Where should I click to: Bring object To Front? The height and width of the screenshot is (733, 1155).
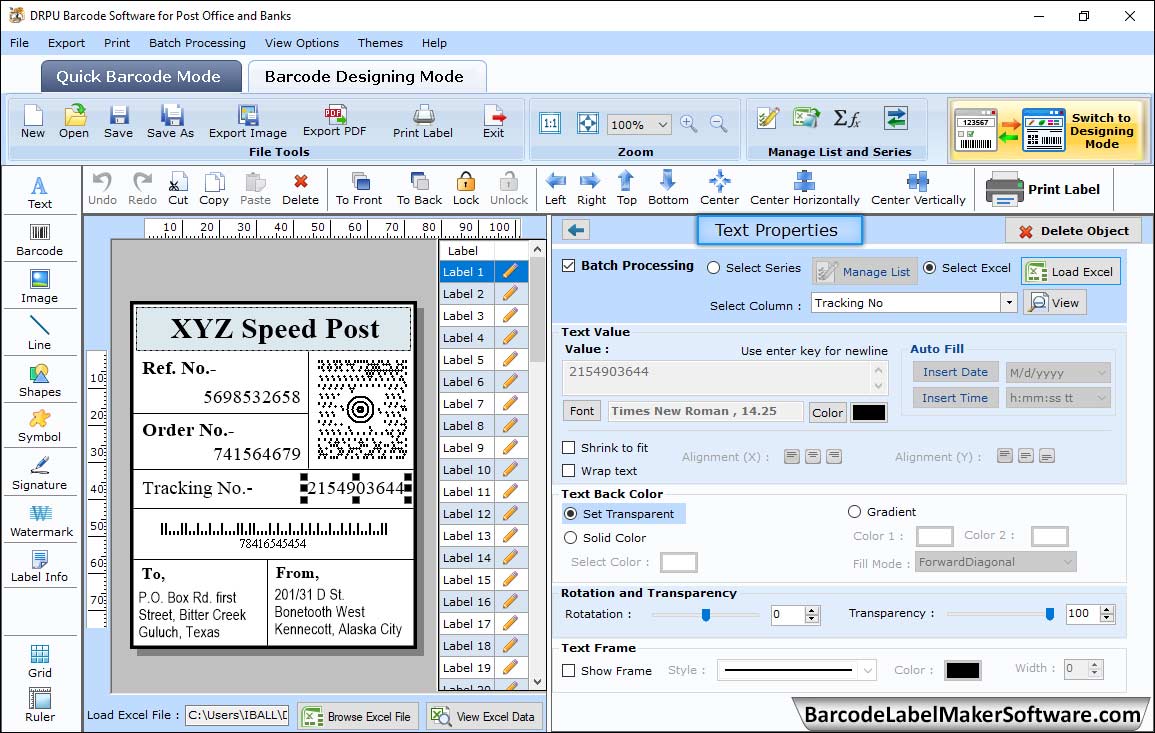coord(359,189)
